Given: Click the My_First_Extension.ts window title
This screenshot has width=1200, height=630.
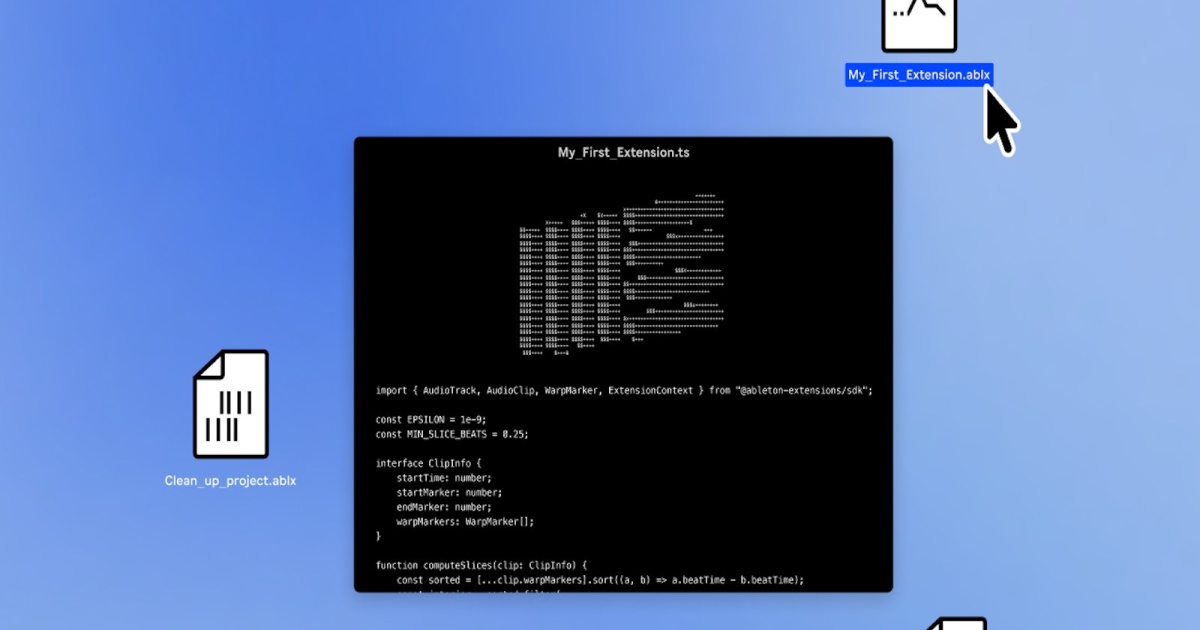Looking at the screenshot, I should (623, 153).
